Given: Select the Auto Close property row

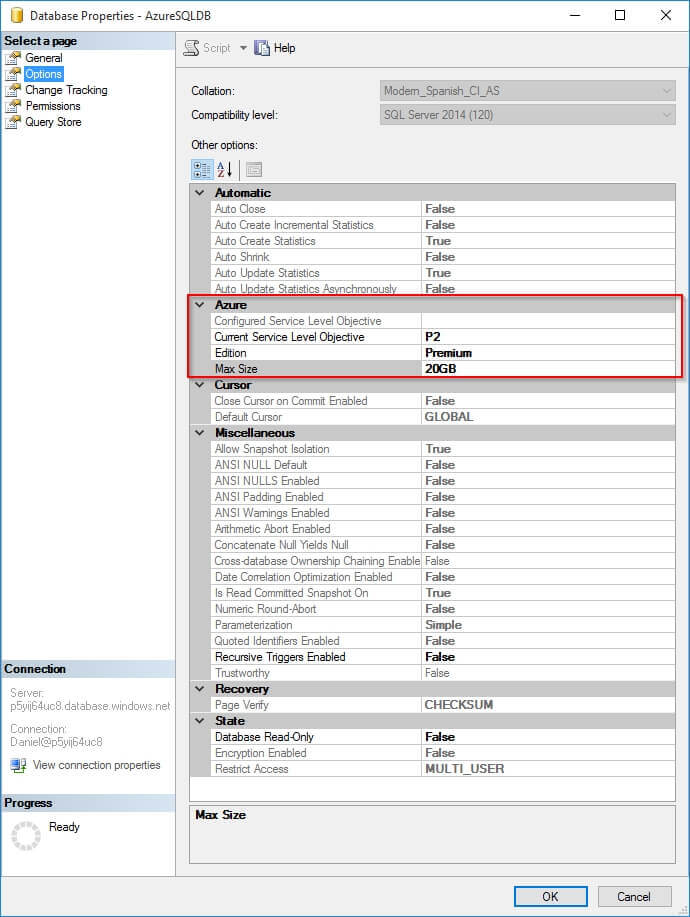Looking at the screenshot, I should tap(443, 209).
